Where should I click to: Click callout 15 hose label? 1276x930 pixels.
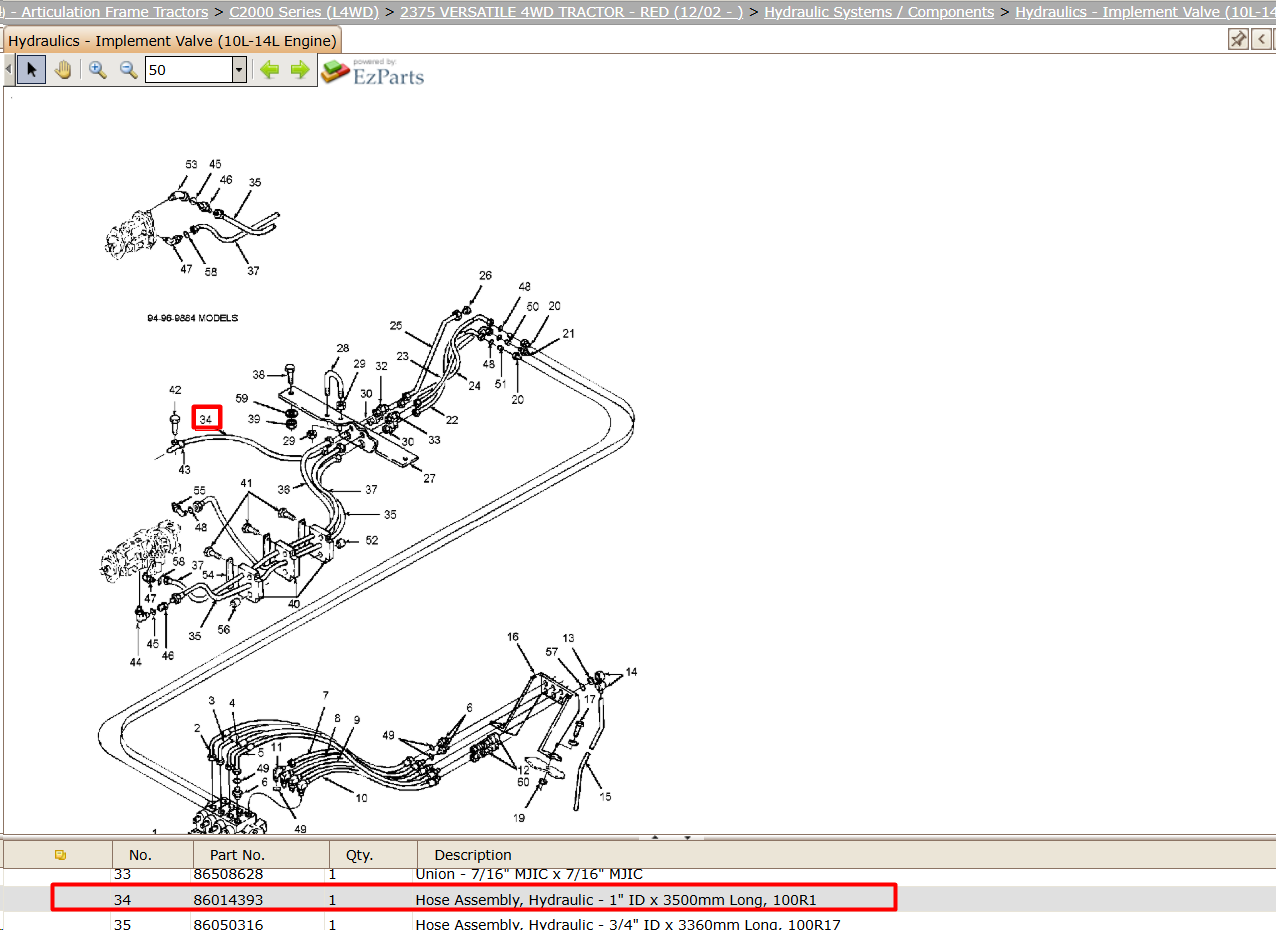[605, 797]
